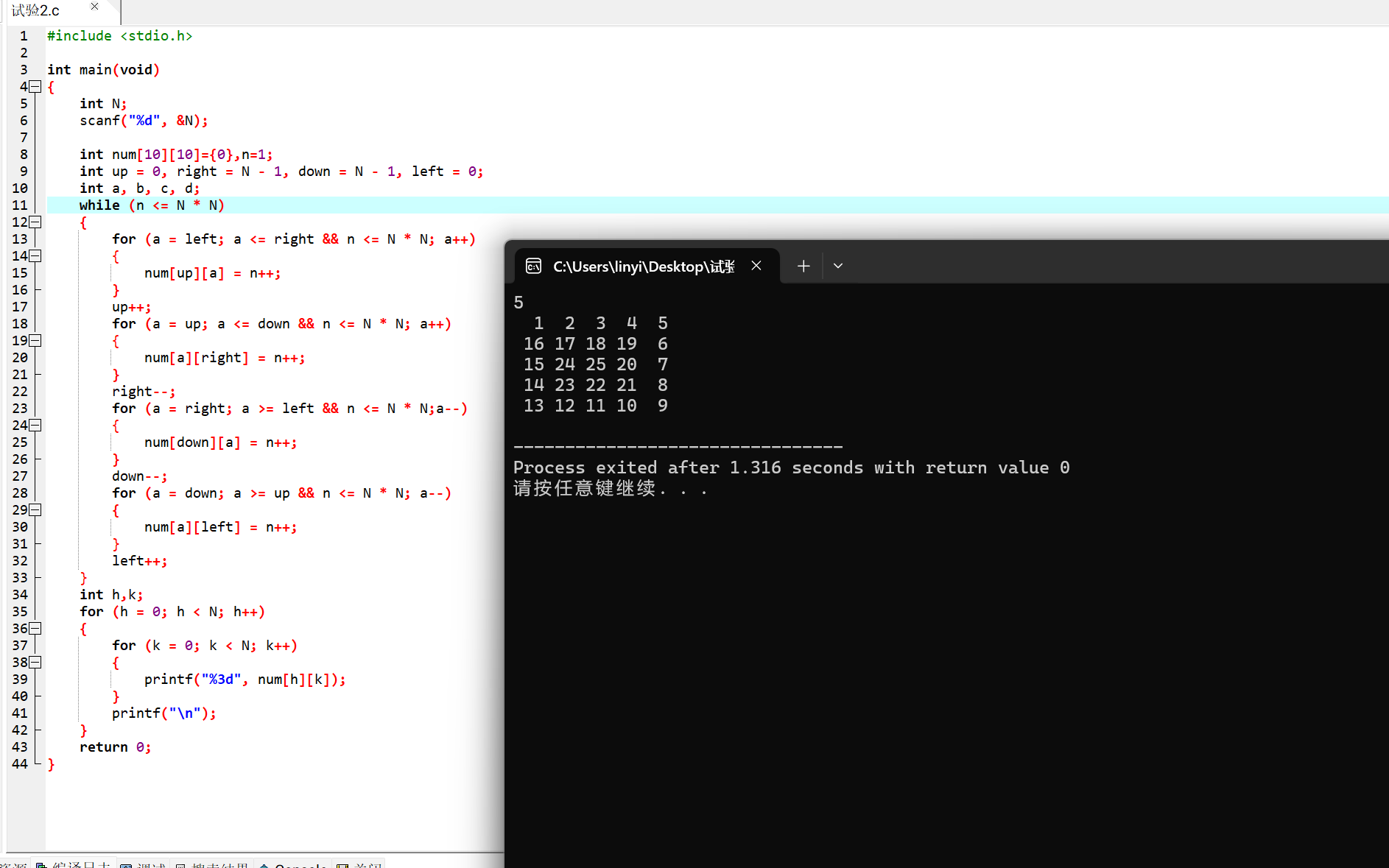Open a new terminal tab with plus button
Image resolution: width=1389 pixels, height=868 pixels.
pyautogui.click(x=803, y=266)
